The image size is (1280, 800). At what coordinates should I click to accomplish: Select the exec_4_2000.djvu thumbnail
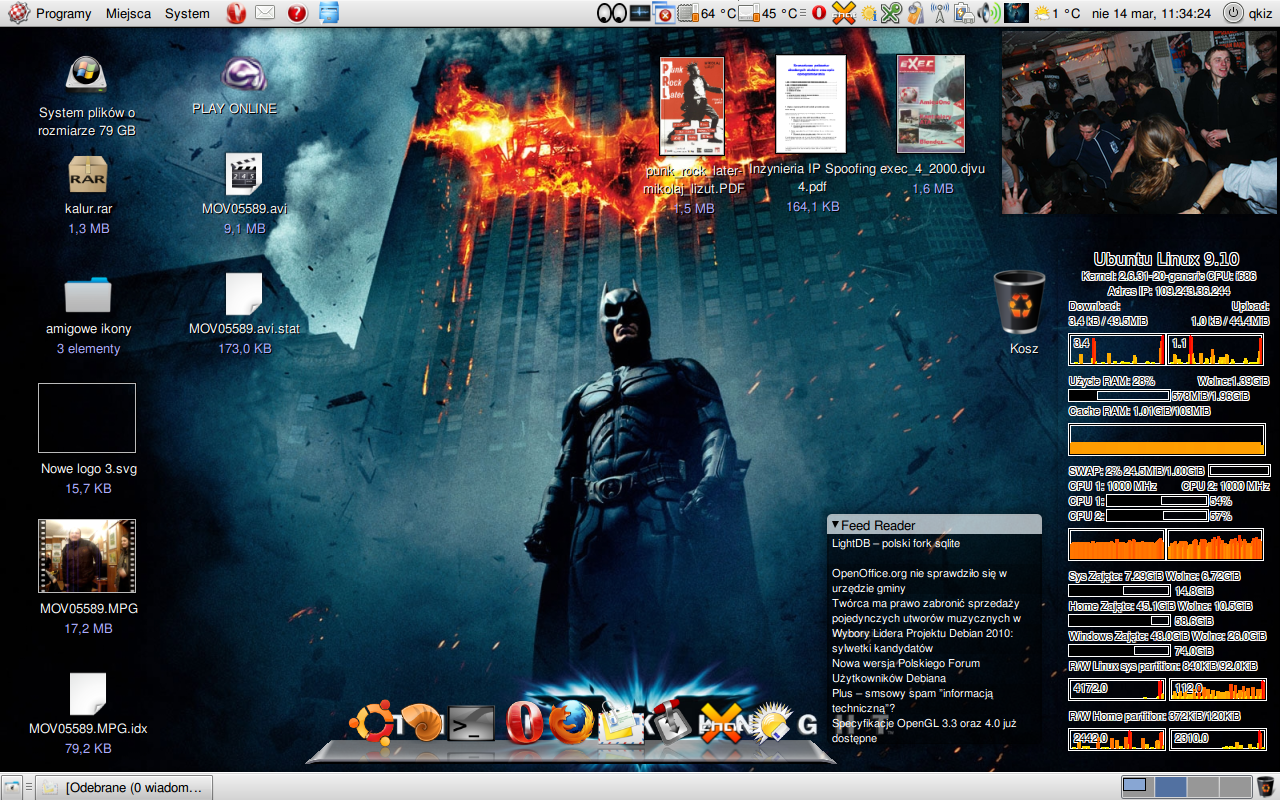931,104
